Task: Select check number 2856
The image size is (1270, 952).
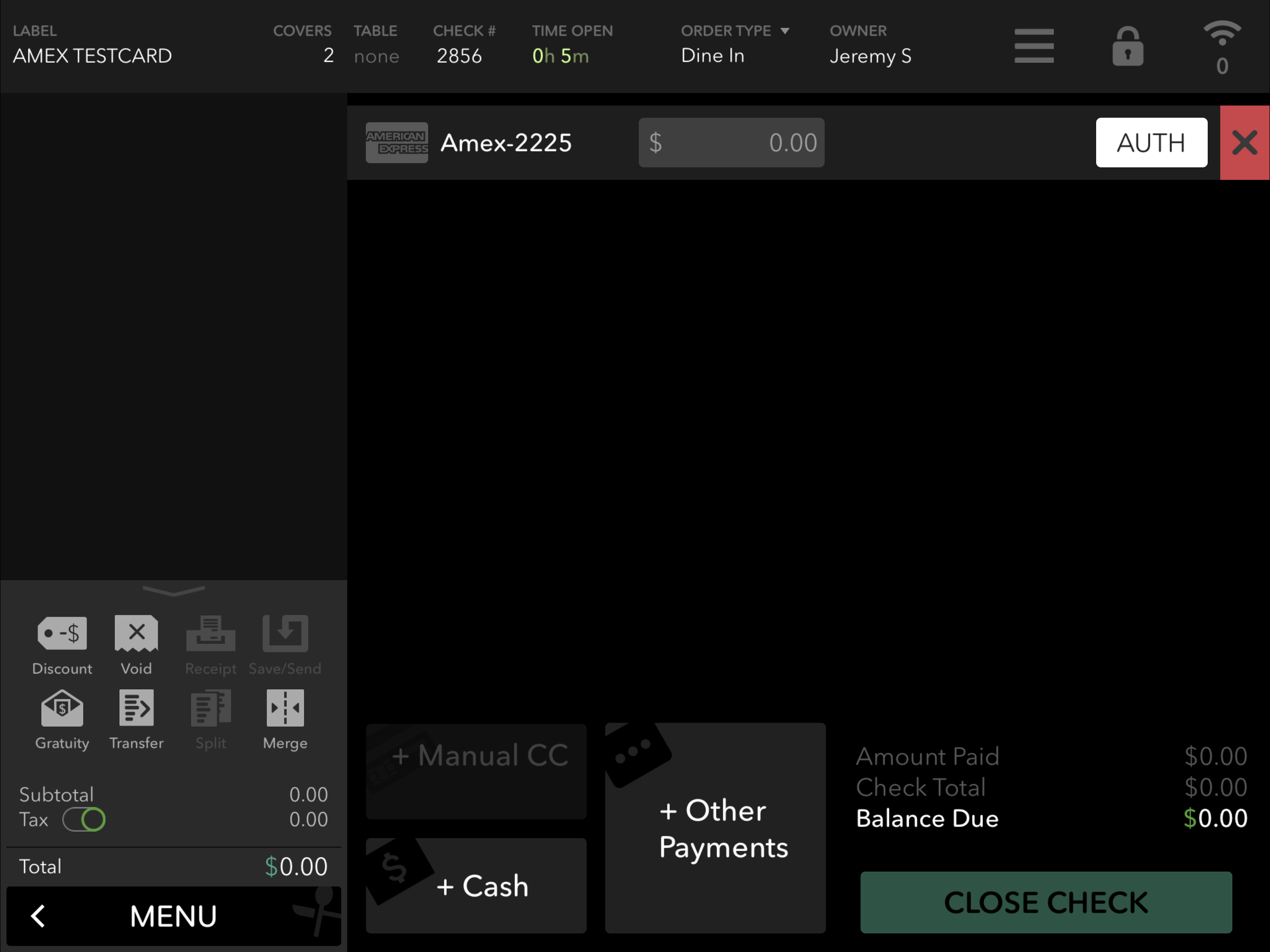Action: (x=459, y=56)
